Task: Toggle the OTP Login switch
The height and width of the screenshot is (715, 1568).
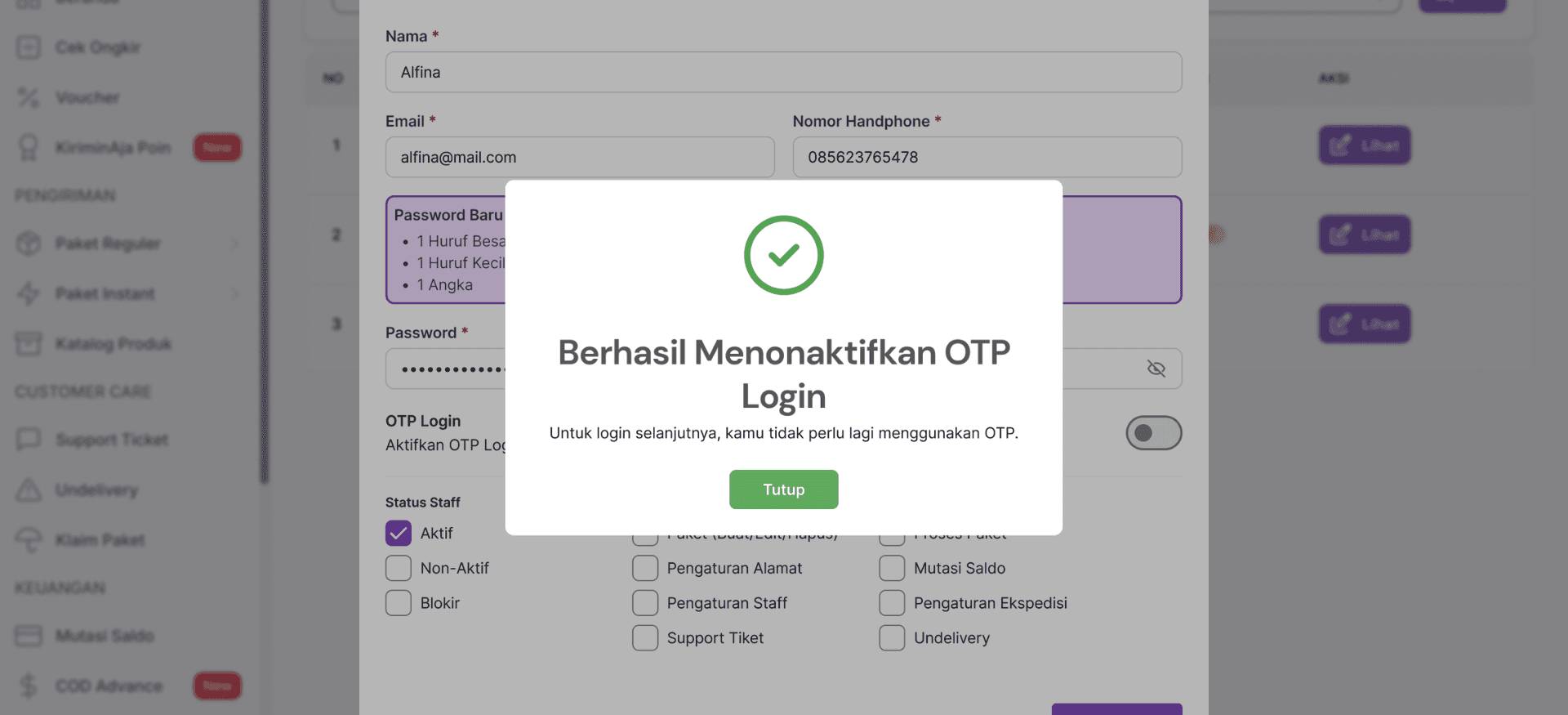Action: pyautogui.click(x=1153, y=433)
